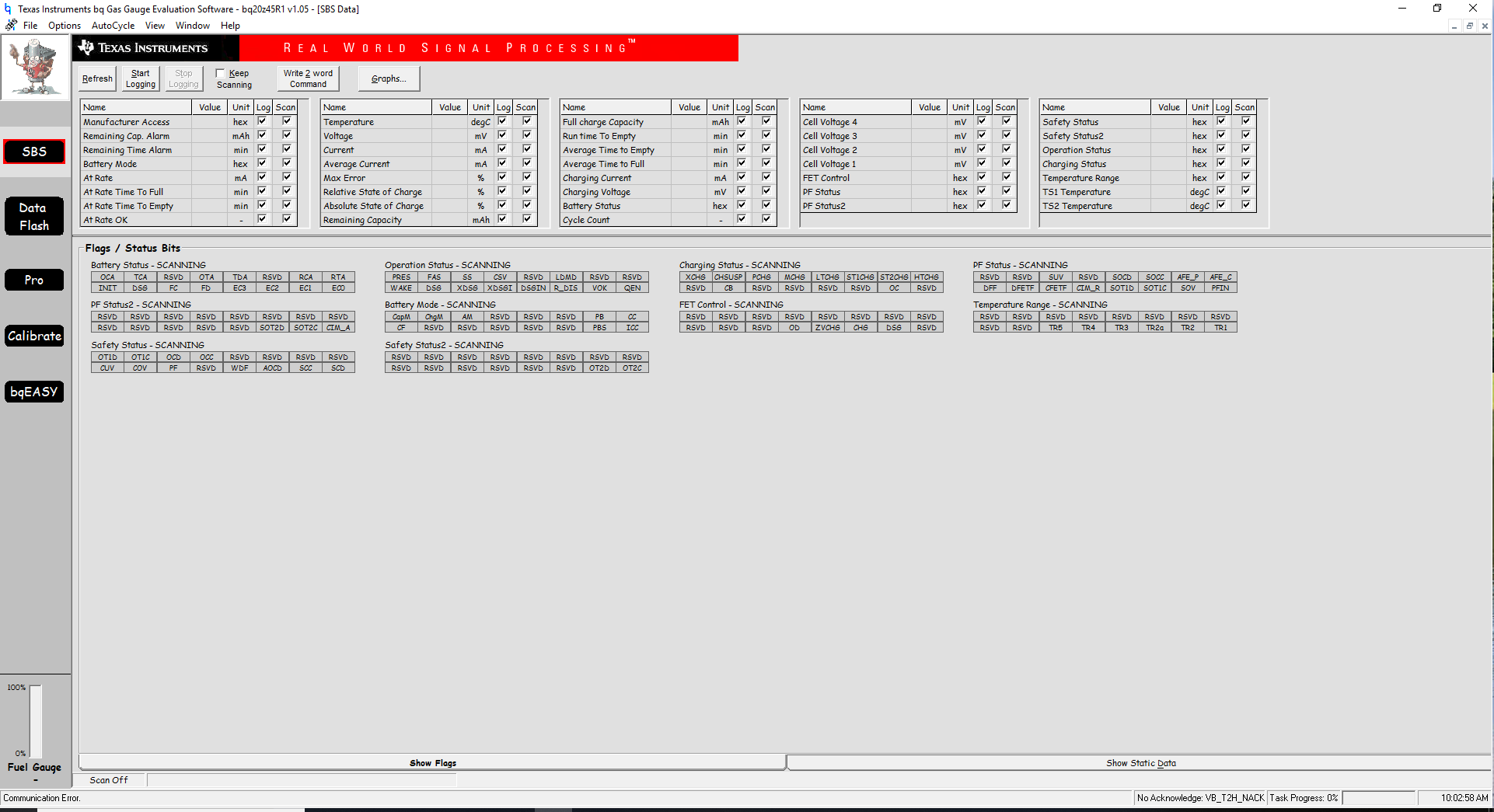Toggle Scan checkbox for Battery Mode
Screen dimensions: 1494x812
tap(287, 163)
